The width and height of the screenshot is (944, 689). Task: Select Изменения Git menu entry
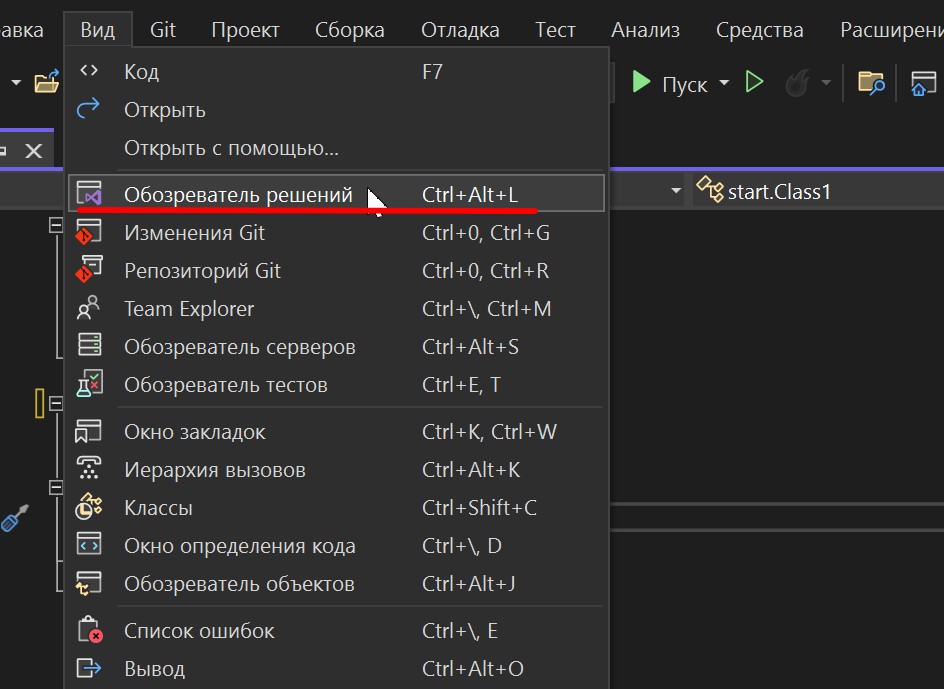click(x=336, y=232)
